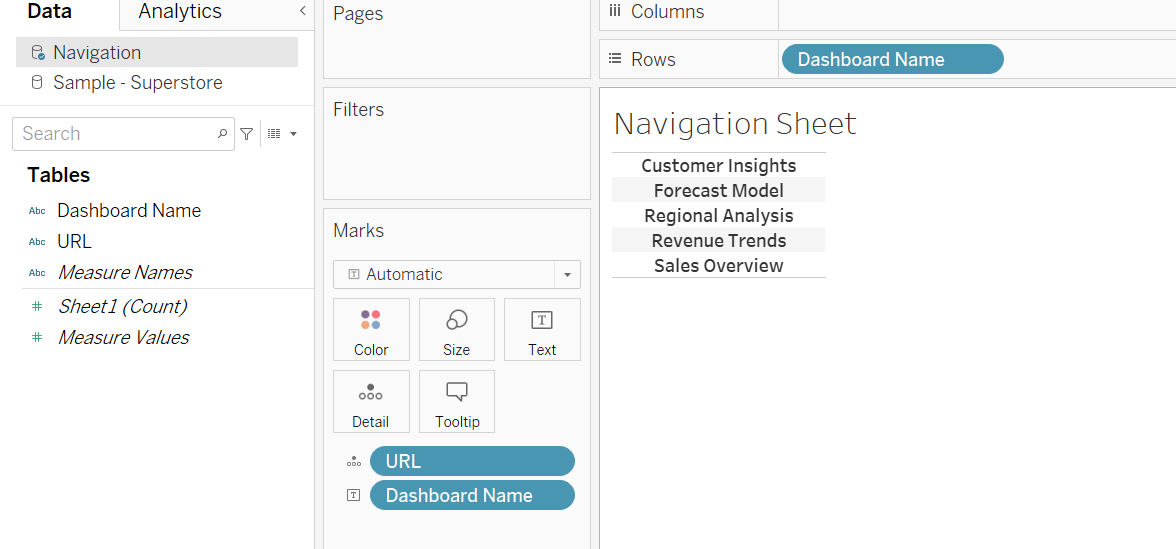Click the Dashboard Name pill on Rows

coord(891,59)
